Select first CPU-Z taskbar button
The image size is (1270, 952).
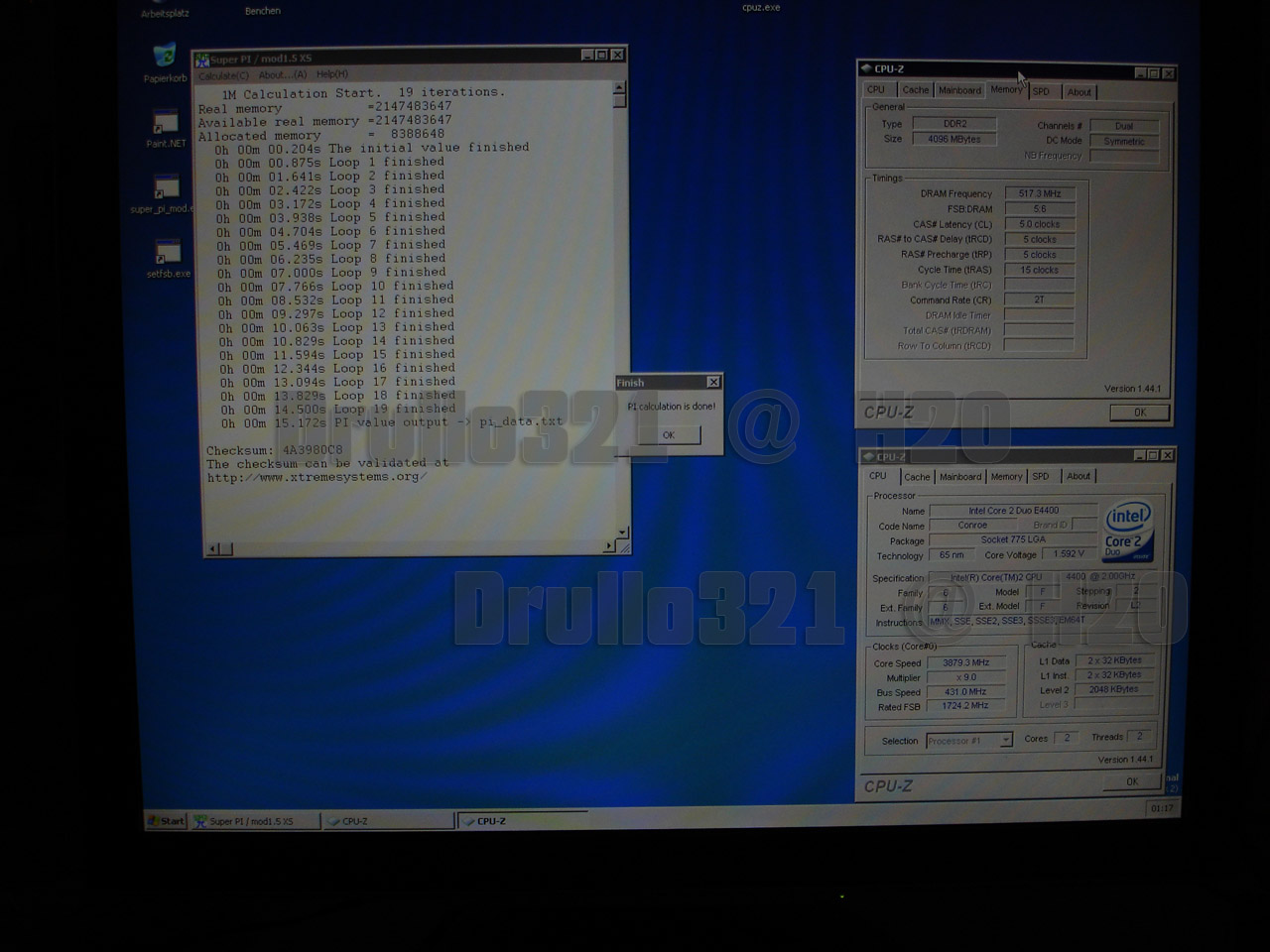pyautogui.click(x=389, y=821)
